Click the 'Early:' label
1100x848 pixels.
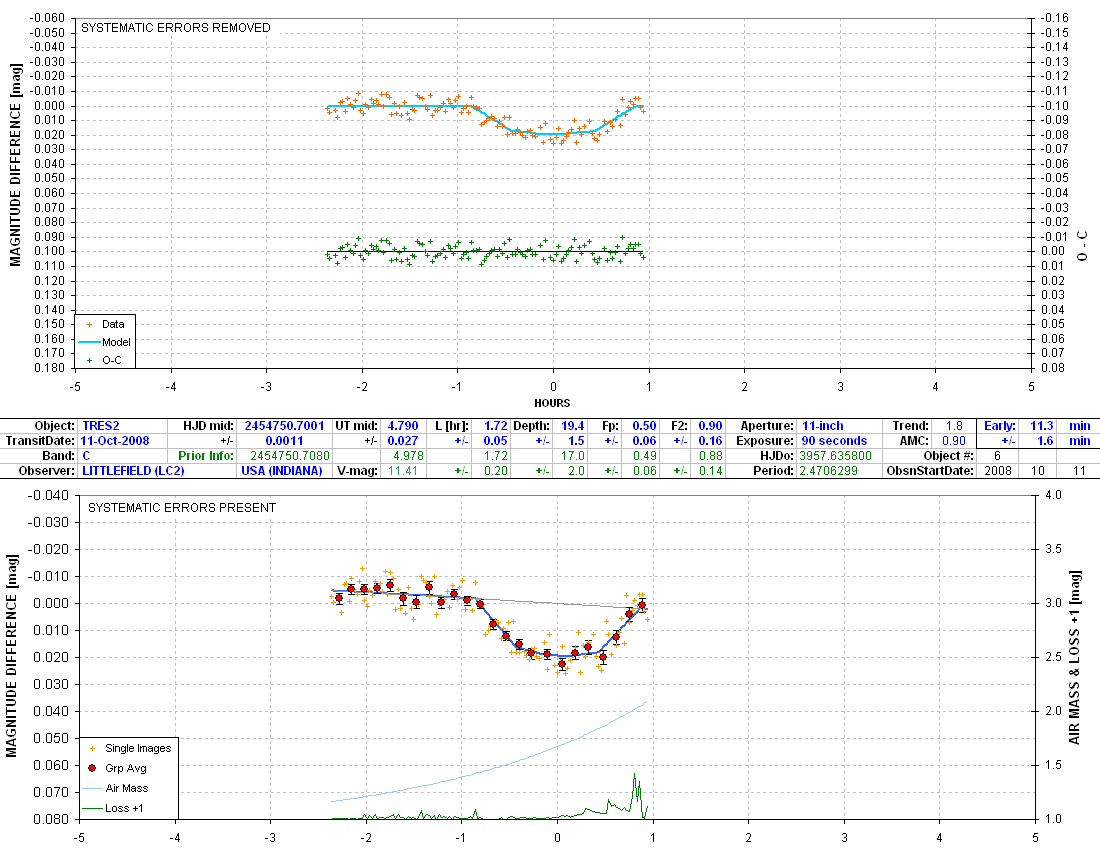tap(1000, 426)
